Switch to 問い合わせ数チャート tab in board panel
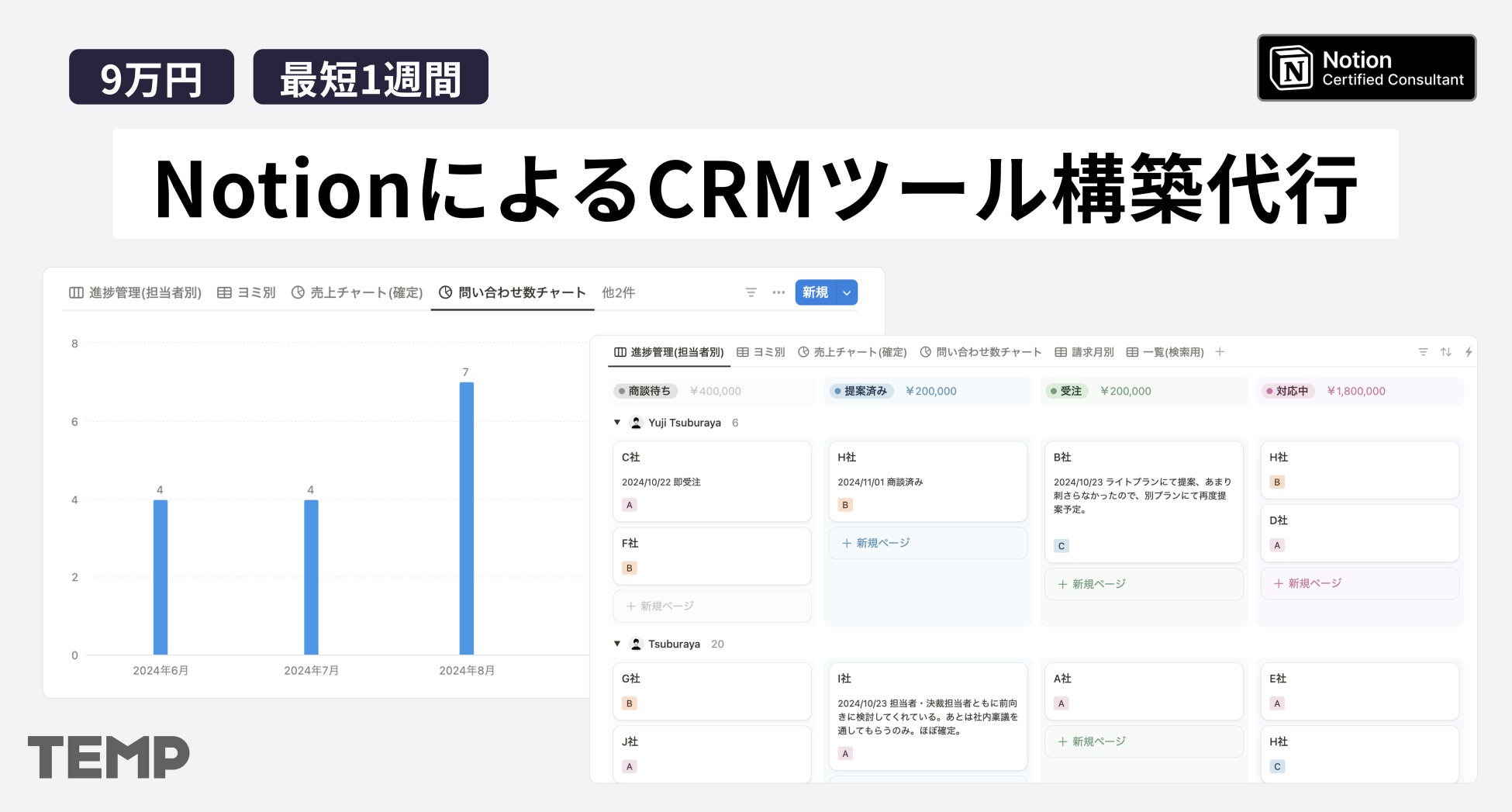 (x=981, y=352)
